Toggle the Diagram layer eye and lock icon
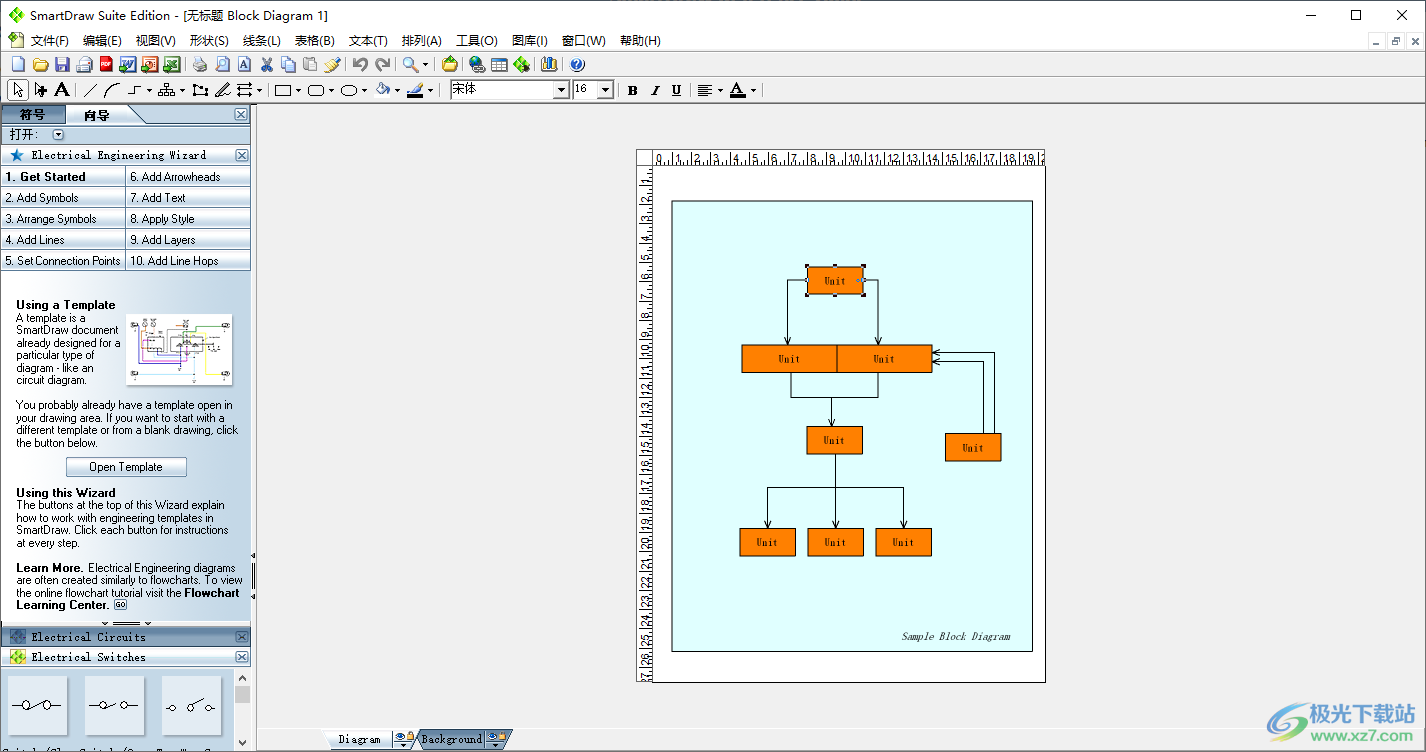Screen dimensions: 1426x752 point(402,739)
